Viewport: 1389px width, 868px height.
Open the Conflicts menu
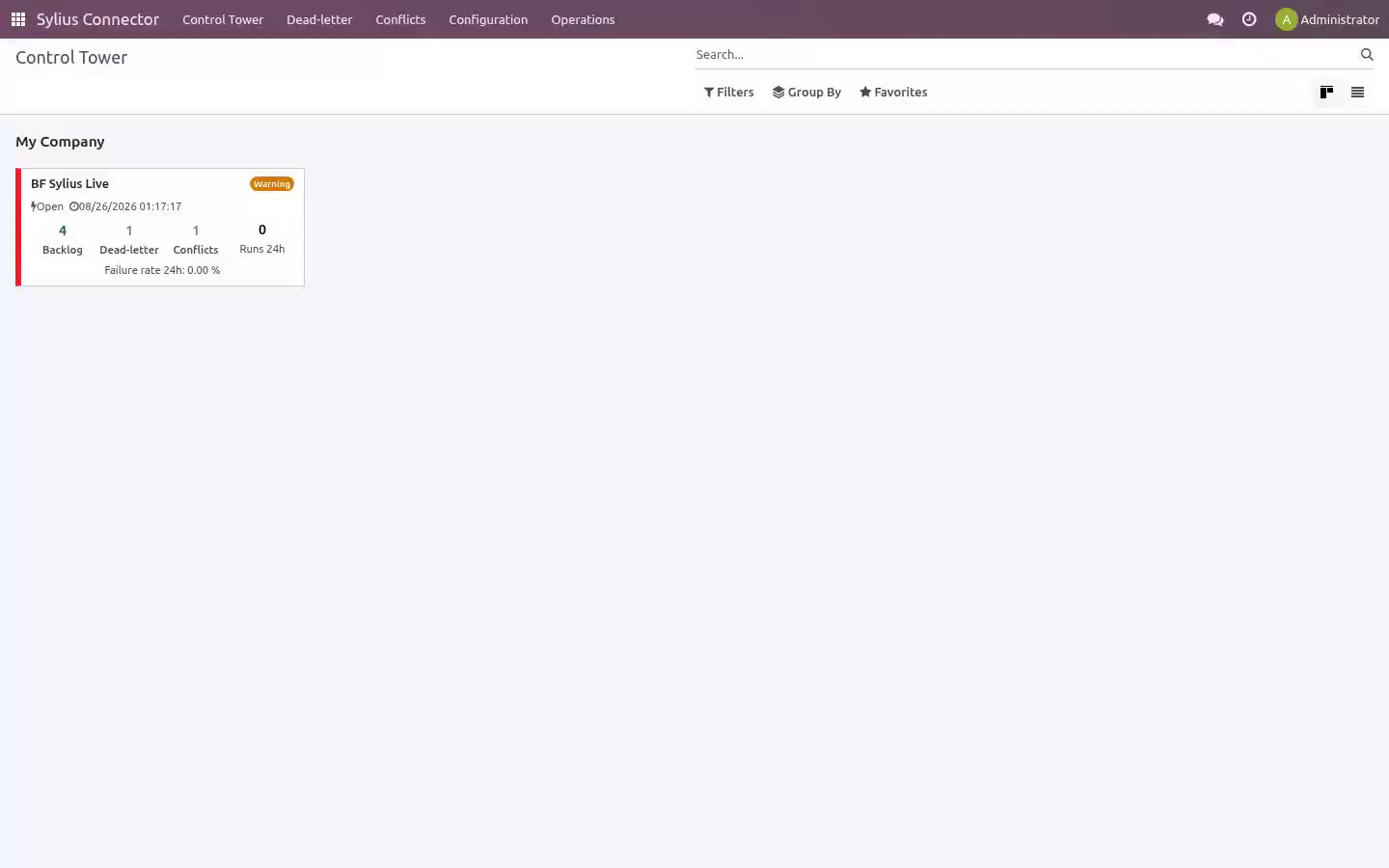[400, 19]
